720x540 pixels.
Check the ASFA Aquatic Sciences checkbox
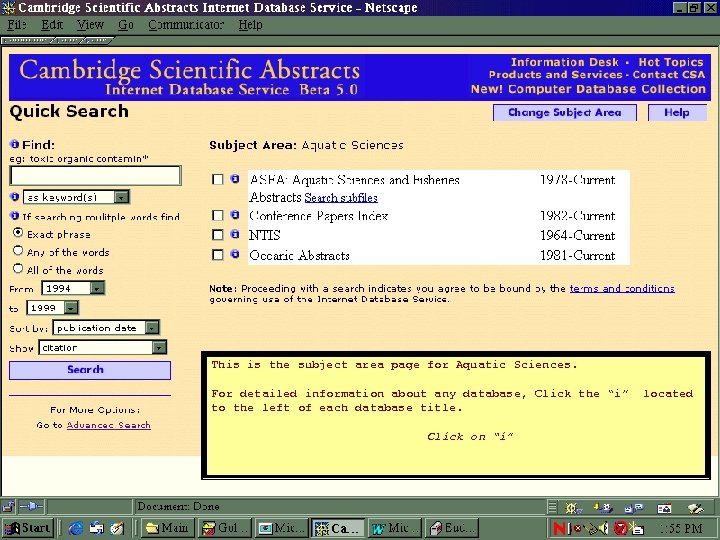218,179
